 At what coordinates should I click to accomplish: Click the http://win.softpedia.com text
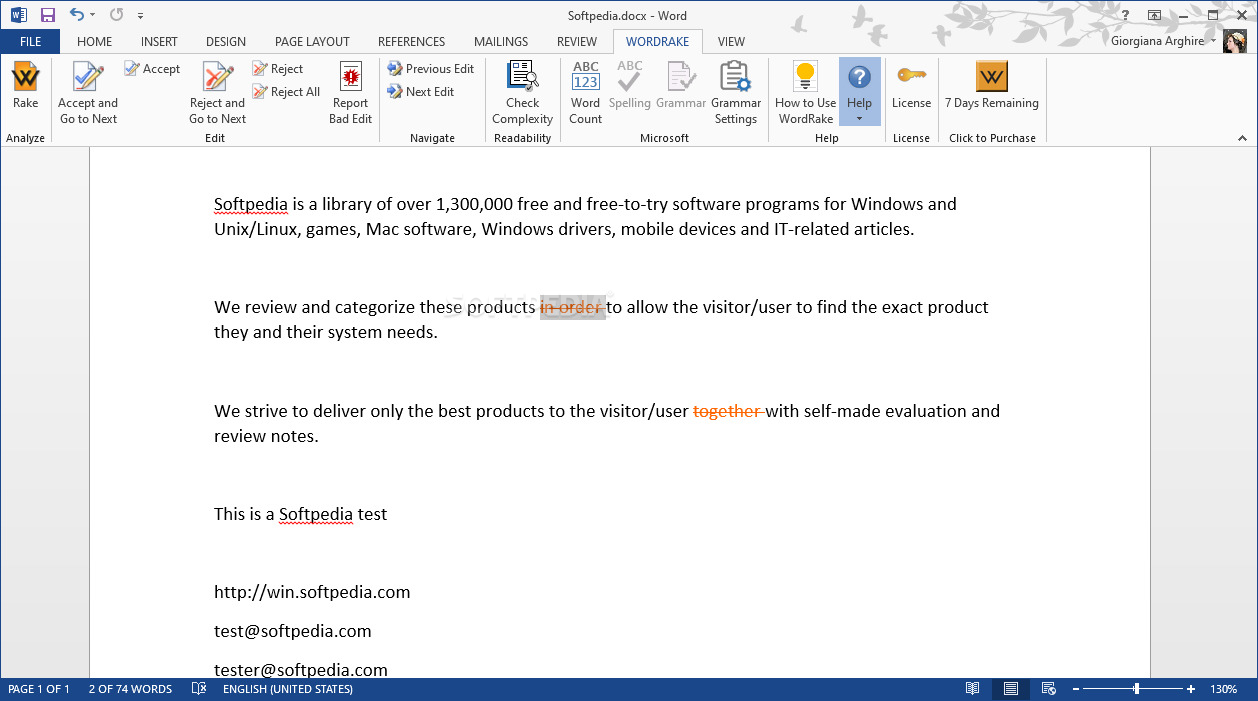[x=312, y=592]
